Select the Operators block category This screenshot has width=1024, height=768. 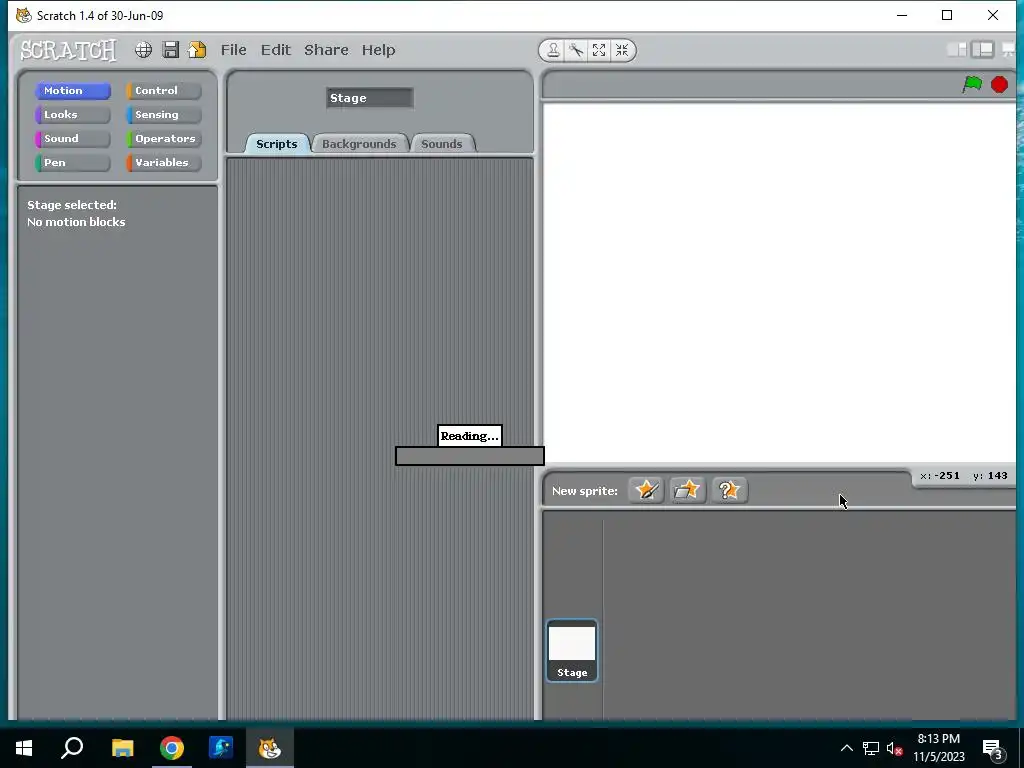pyautogui.click(x=164, y=138)
